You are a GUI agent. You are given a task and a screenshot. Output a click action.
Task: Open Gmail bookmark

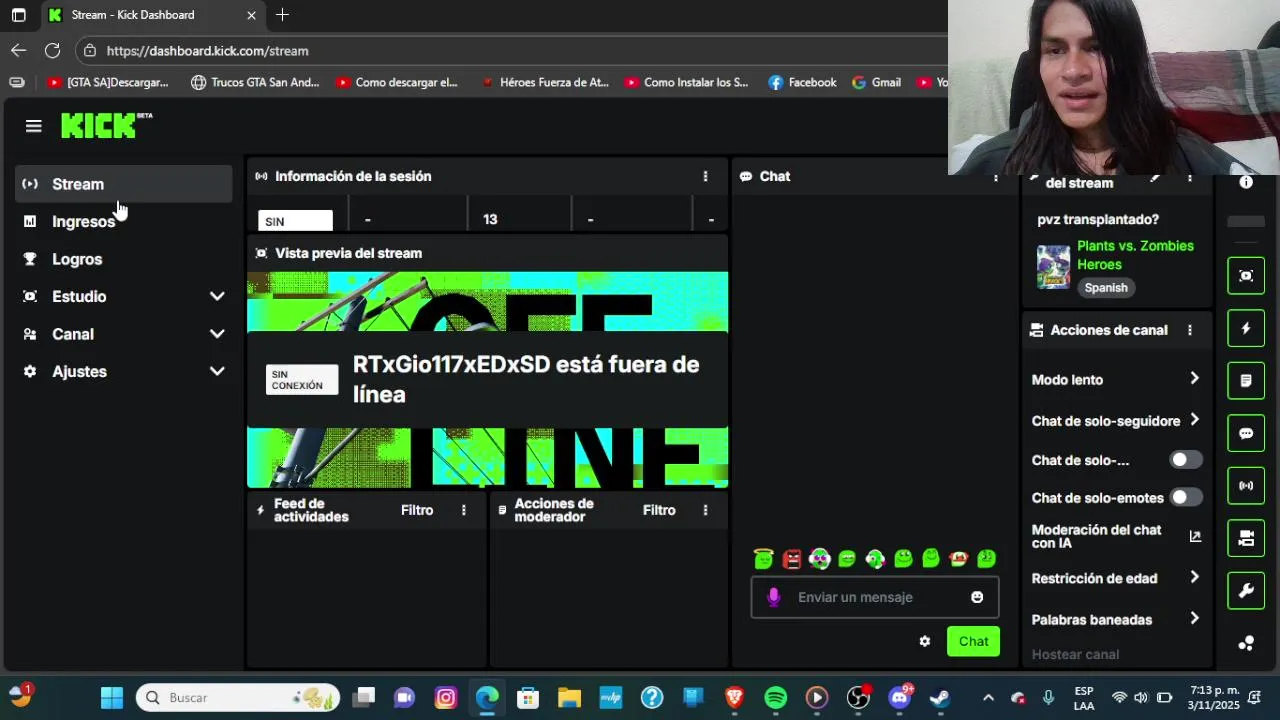877,82
